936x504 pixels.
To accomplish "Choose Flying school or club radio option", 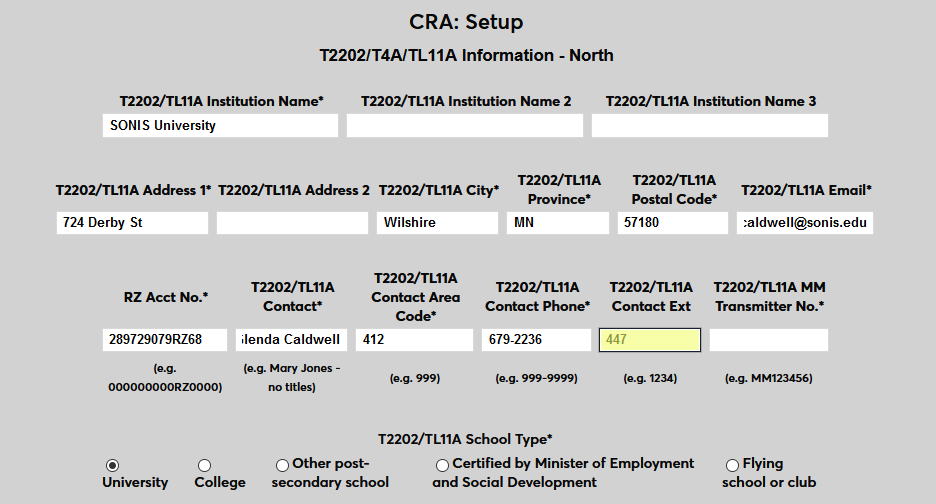I will [x=732, y=465].
